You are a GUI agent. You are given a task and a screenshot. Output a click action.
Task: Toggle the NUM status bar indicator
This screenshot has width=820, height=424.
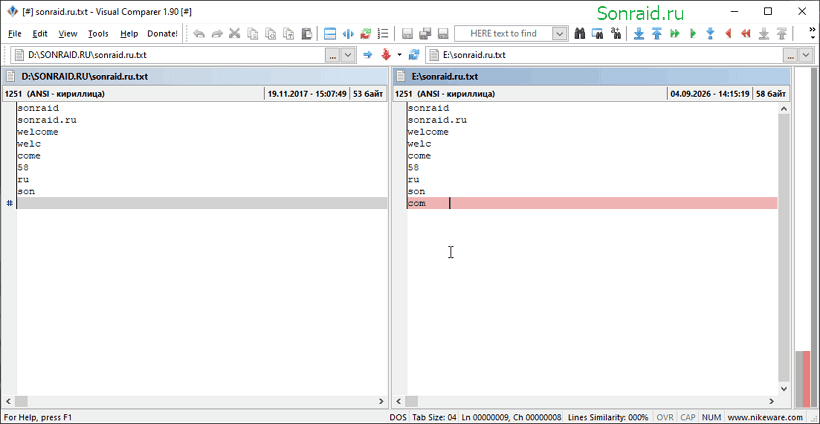pos(710,417)
